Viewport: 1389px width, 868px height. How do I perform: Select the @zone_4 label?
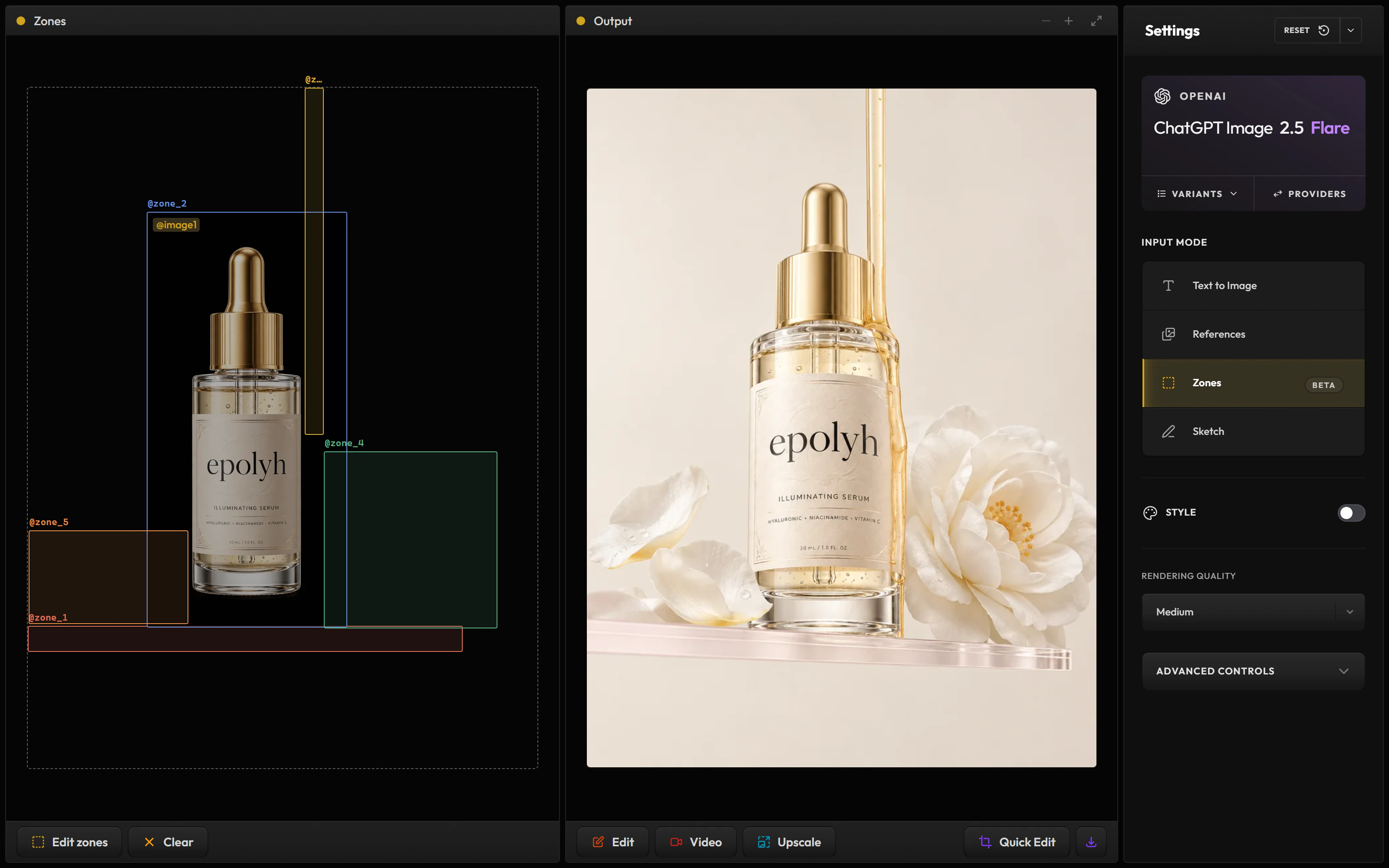click(344, 443)
